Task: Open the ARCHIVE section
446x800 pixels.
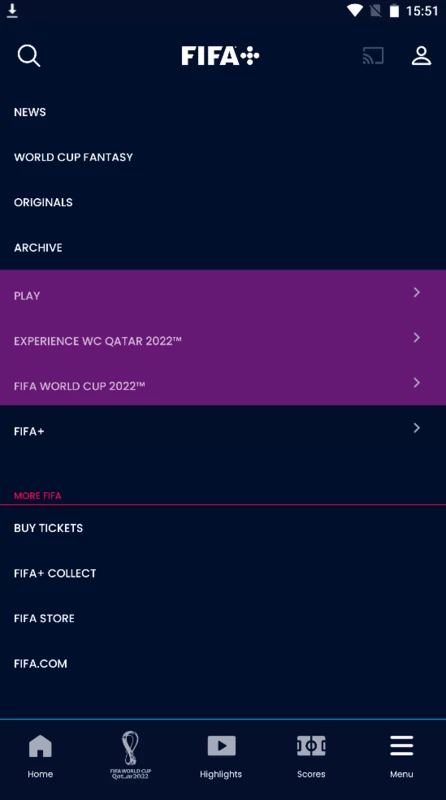Action: (x=38, y=247)
